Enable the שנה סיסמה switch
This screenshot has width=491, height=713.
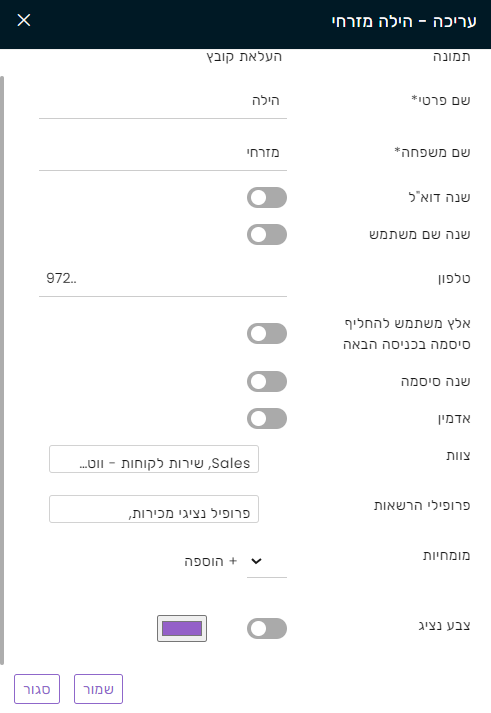267,381
